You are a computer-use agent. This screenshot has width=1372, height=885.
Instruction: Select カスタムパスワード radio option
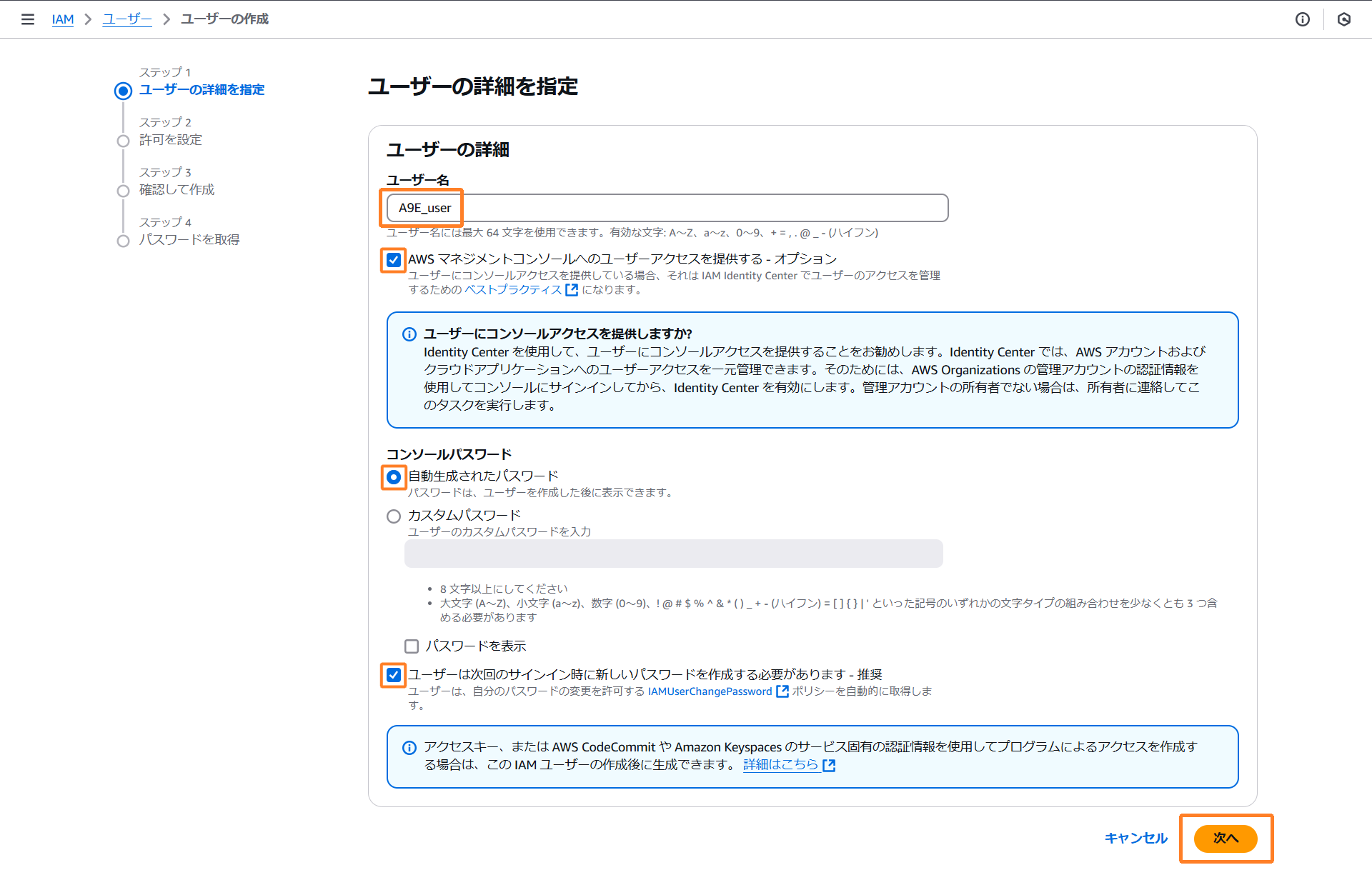pos(394,516)
